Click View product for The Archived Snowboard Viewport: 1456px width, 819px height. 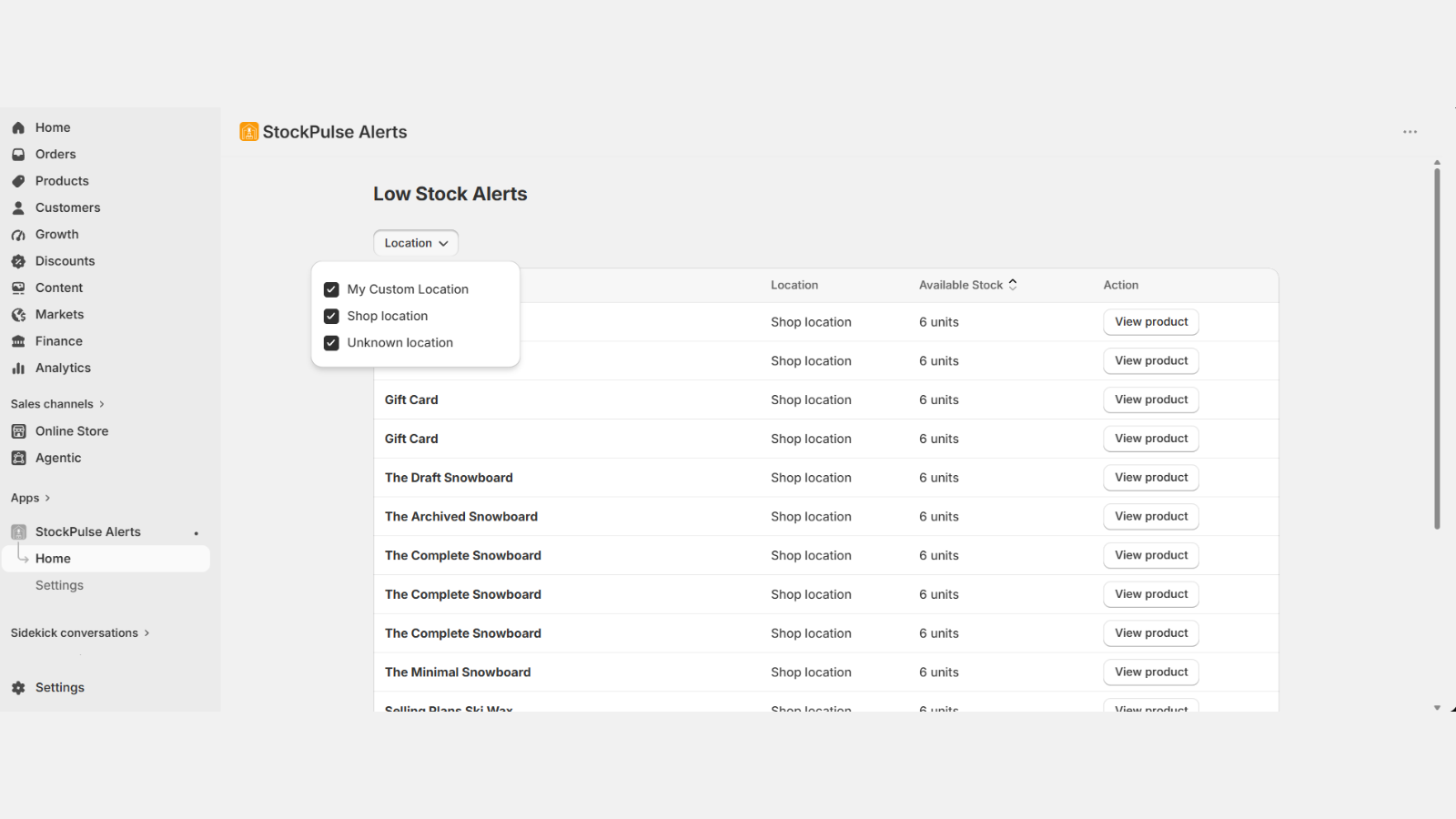tap(1151, 517)
